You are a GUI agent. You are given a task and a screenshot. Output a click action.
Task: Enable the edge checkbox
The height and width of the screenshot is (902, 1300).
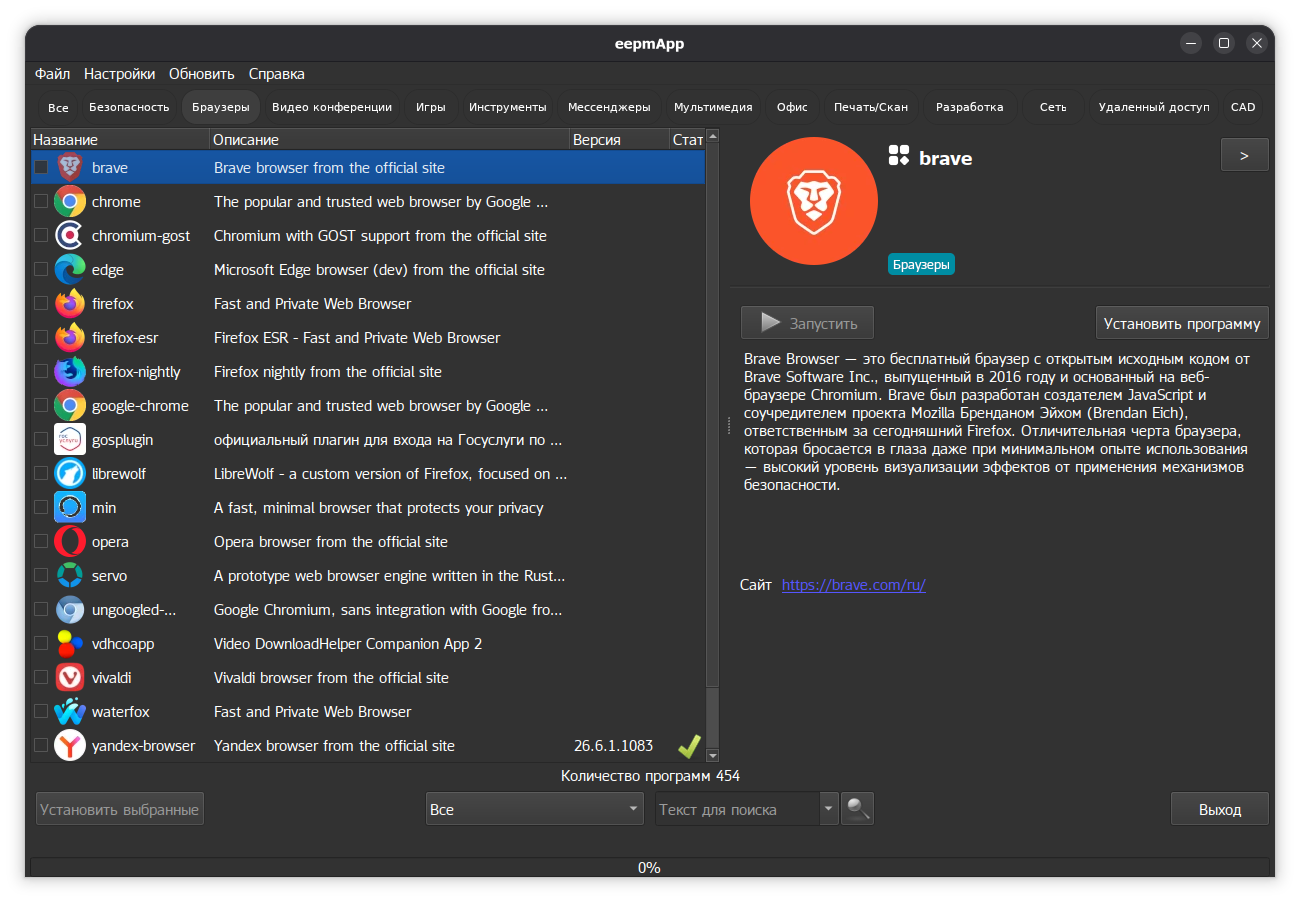pyautogui.click(x=41, y=270)
